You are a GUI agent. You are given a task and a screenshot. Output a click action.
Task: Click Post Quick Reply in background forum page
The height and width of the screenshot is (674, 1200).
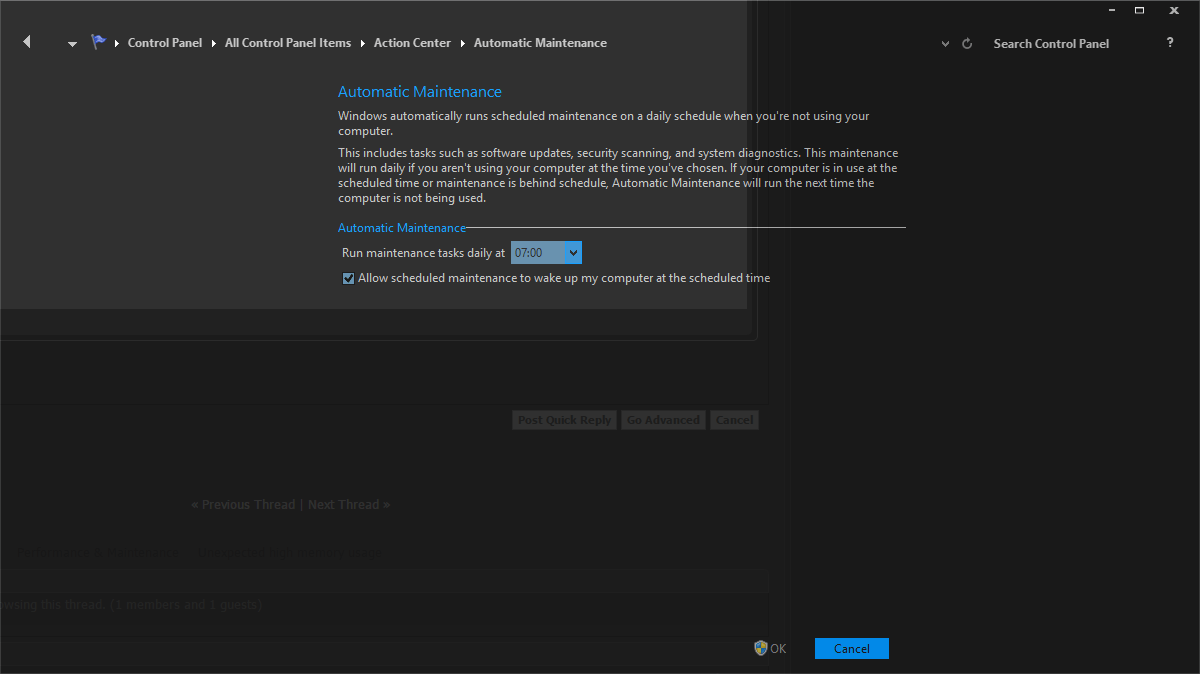point(564,420)
